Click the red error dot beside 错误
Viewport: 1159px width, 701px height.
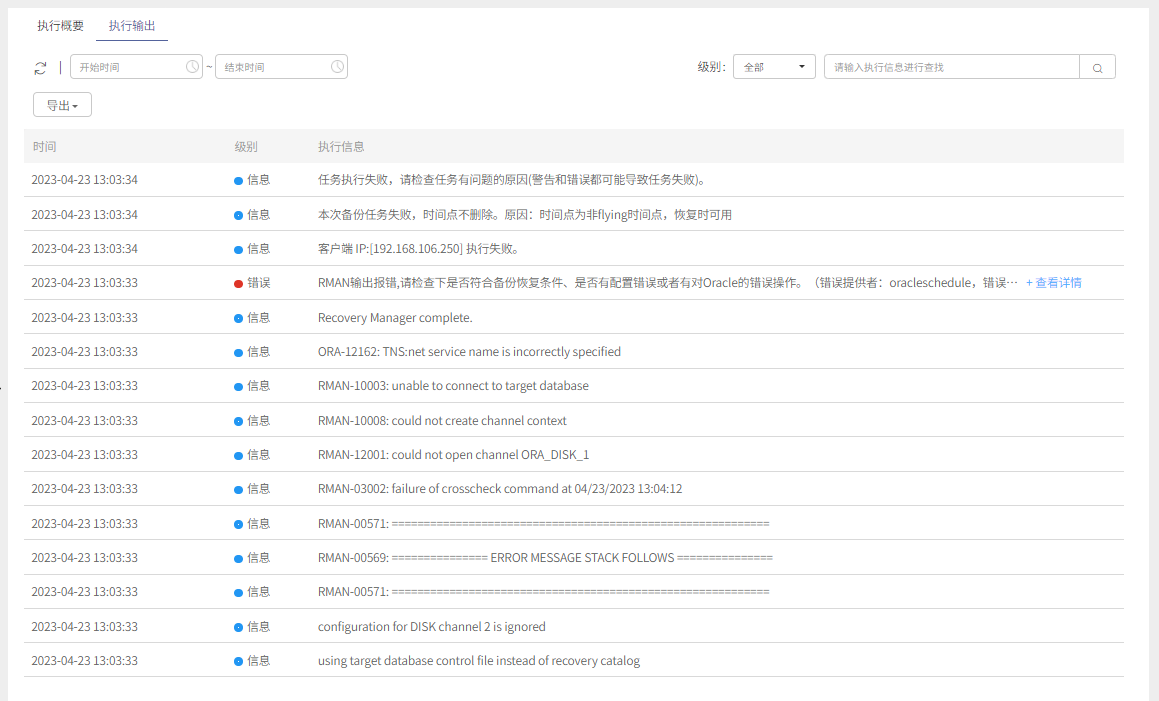[238, 284]
